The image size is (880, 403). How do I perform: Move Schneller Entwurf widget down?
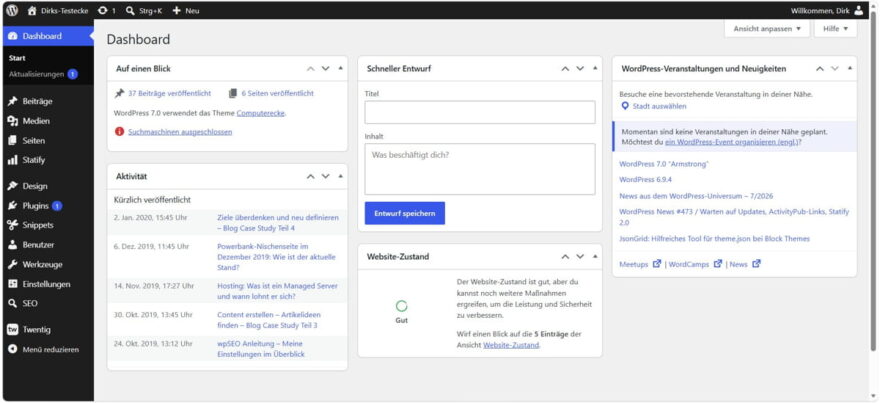coord(580,68)
